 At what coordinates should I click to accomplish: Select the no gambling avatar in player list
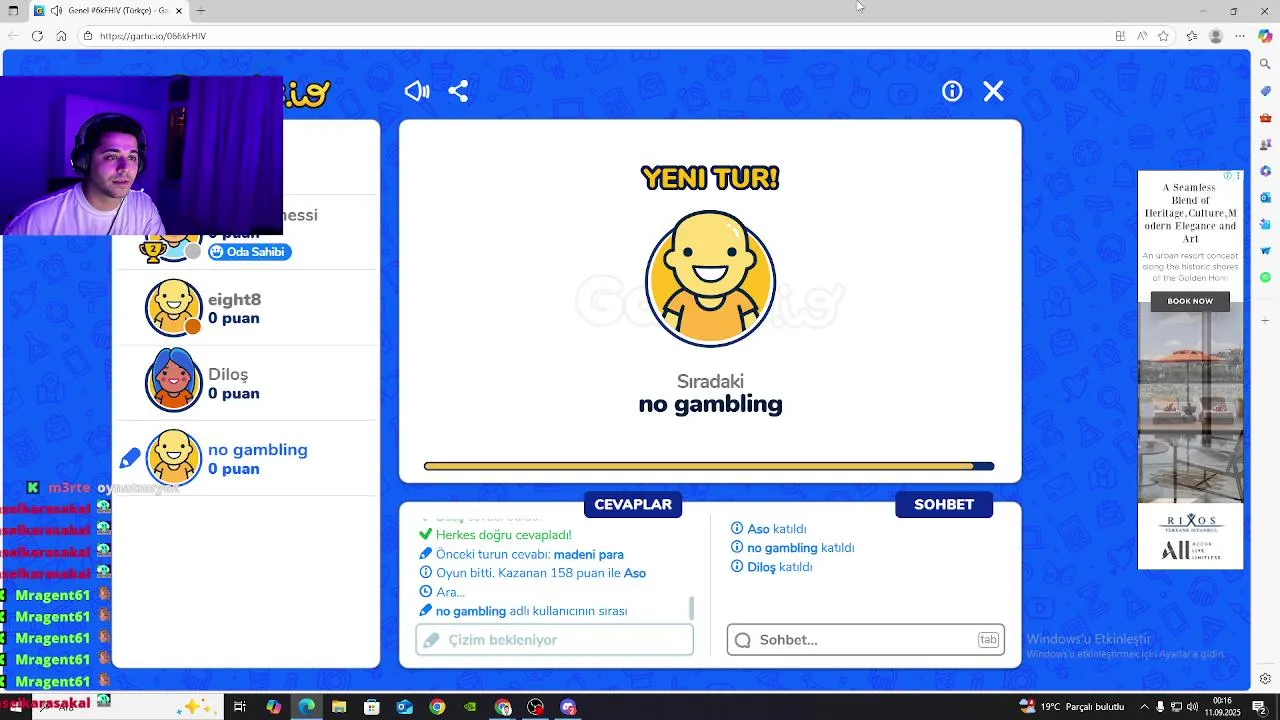point(173,458)
